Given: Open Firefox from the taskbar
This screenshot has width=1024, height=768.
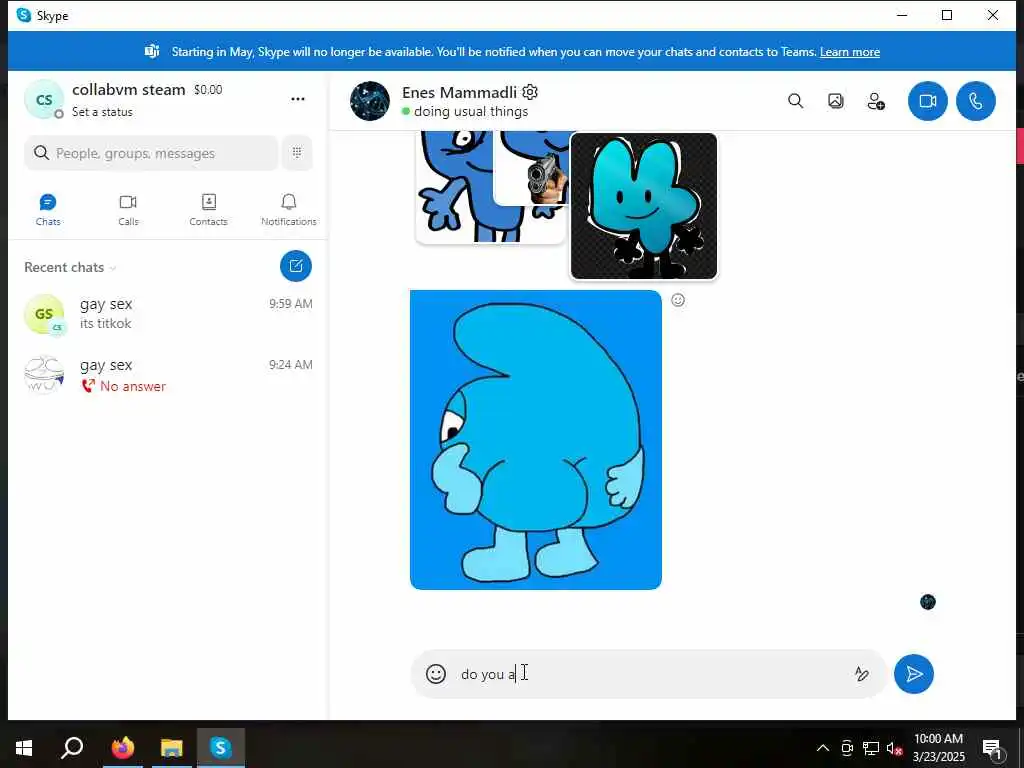Looking at the screenshot, I should 122,748.
